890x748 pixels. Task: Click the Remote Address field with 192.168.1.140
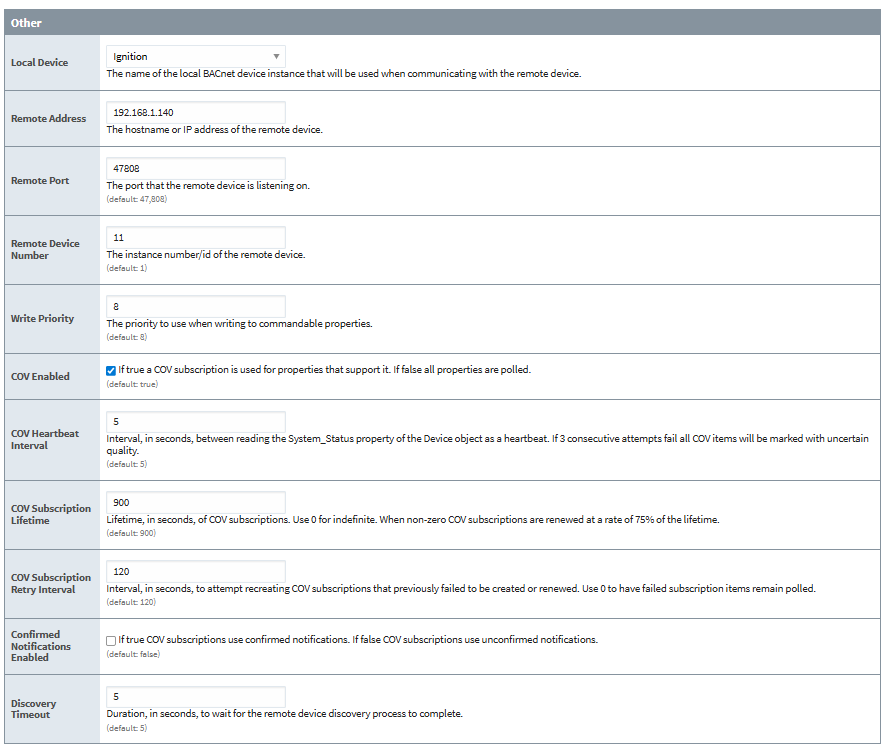pyautogui.click(x=195, y=112)
